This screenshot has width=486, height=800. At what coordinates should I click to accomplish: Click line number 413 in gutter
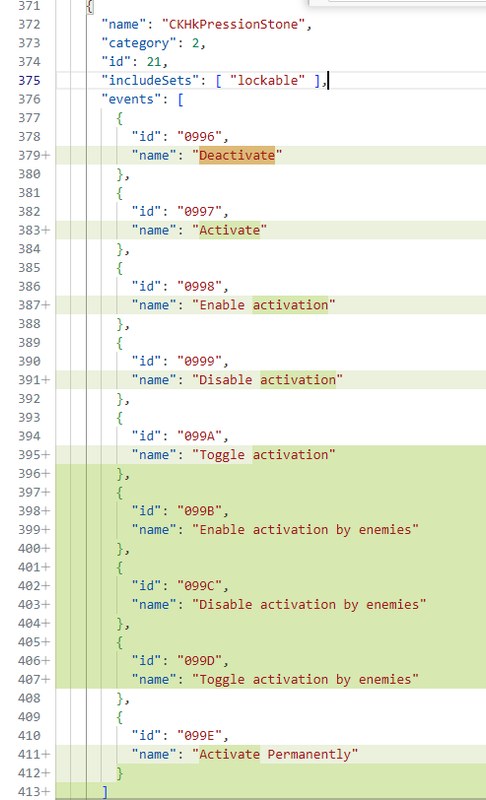tap(29, 792)
